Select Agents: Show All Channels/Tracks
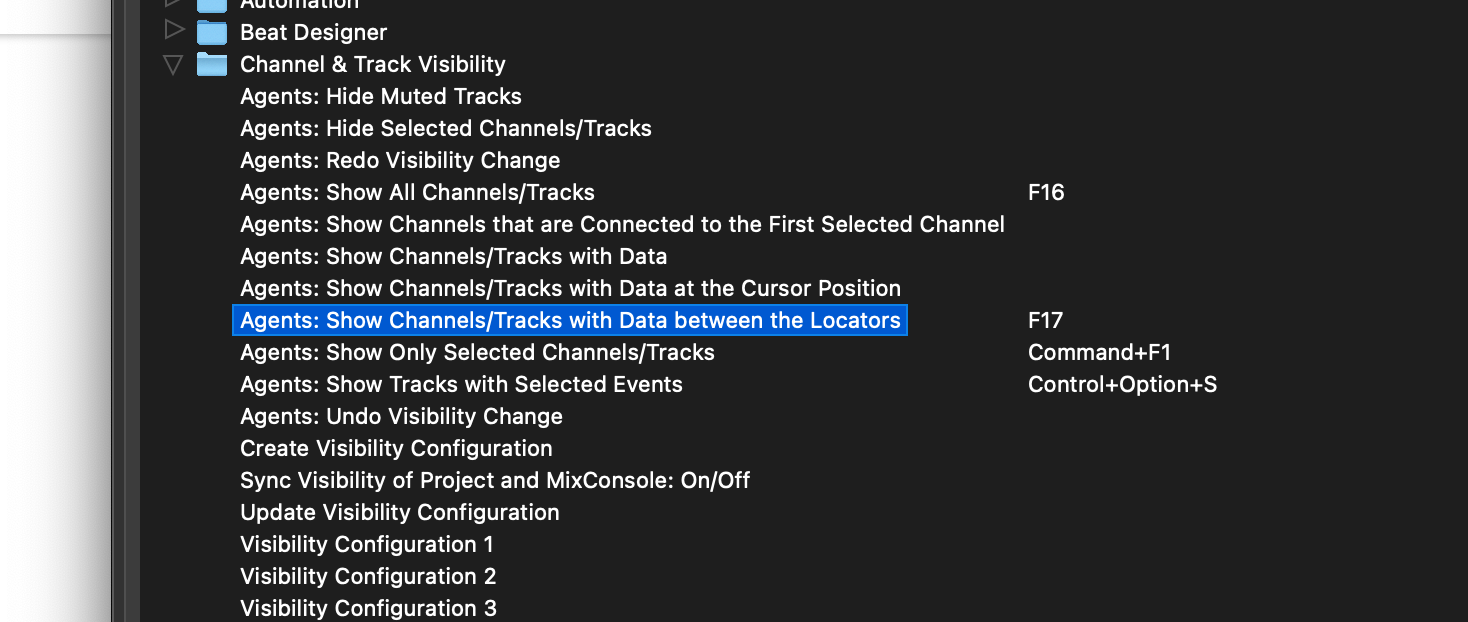The image size is (1468, 622). 417,192
